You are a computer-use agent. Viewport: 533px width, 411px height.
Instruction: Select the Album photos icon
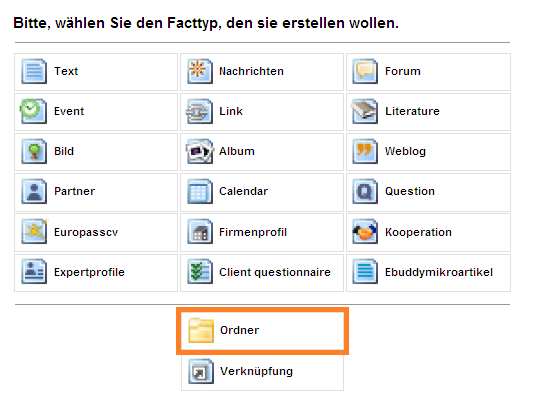(x=200, y=151)
